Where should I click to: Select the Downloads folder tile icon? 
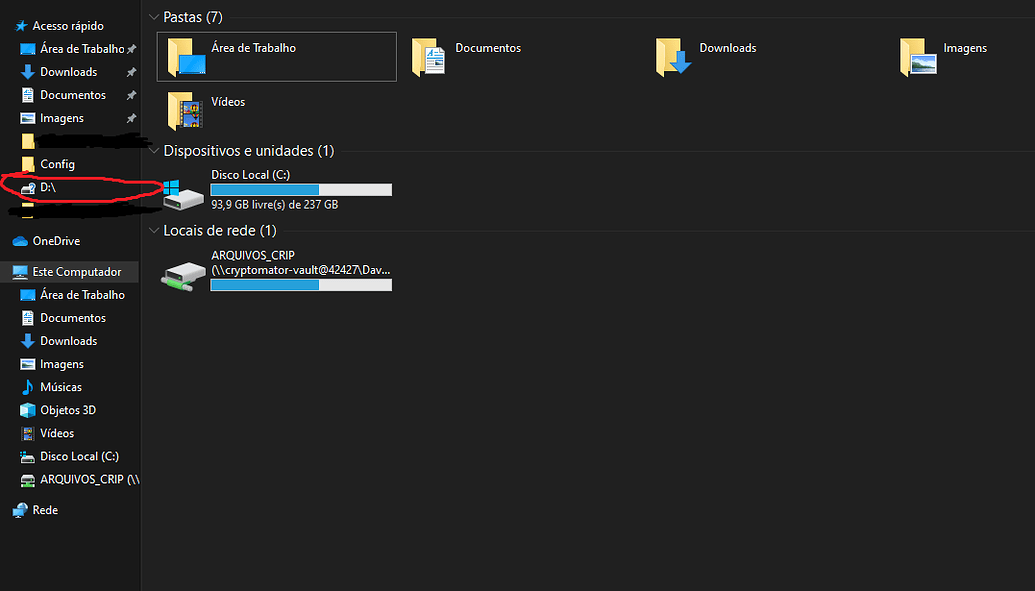click(x=673, y=57)
